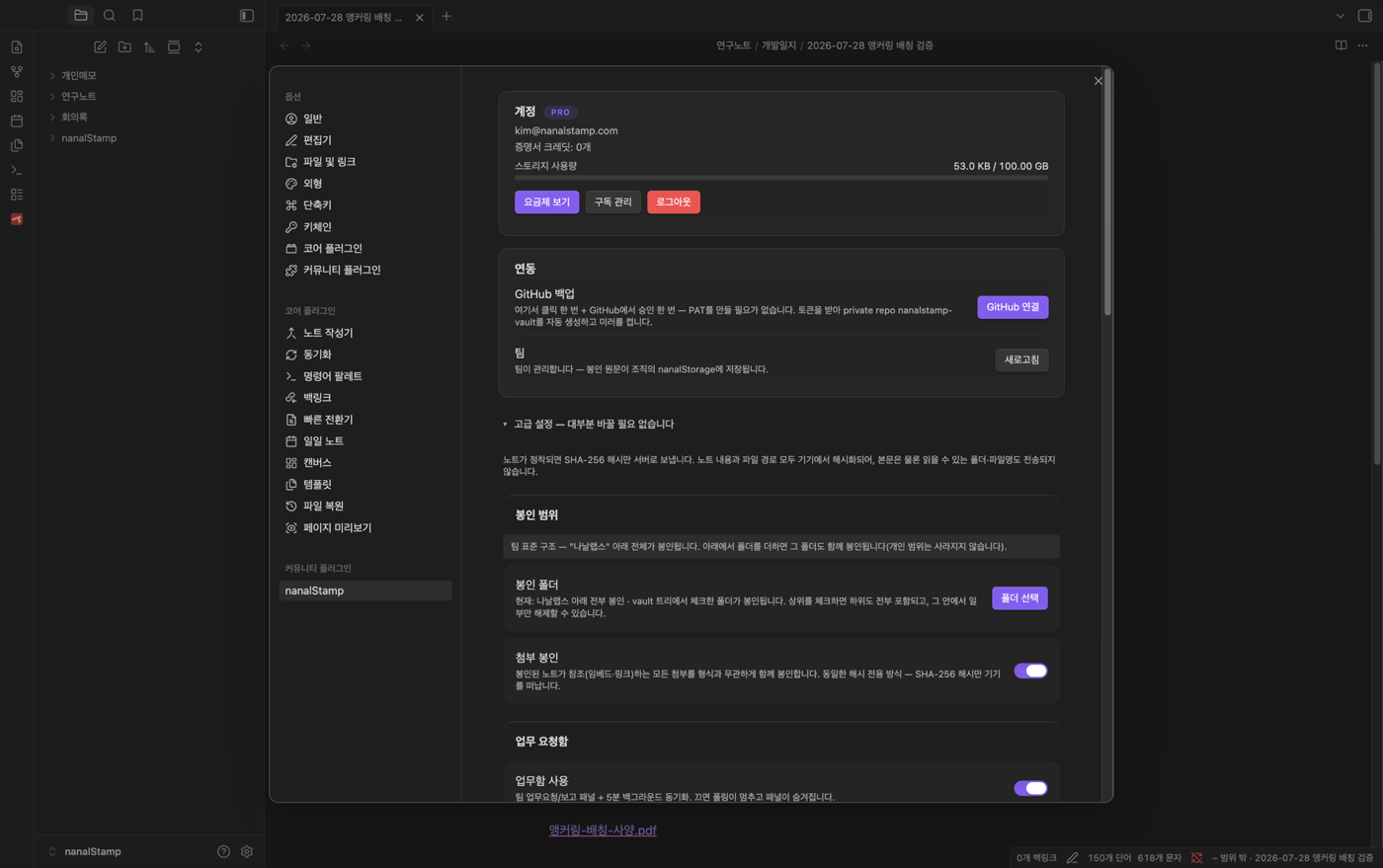This screenshot has height=868, width=1383.
Task: Click the settings dialog scrollbar
Action: pyautogui.click(x=1107, y=193)
